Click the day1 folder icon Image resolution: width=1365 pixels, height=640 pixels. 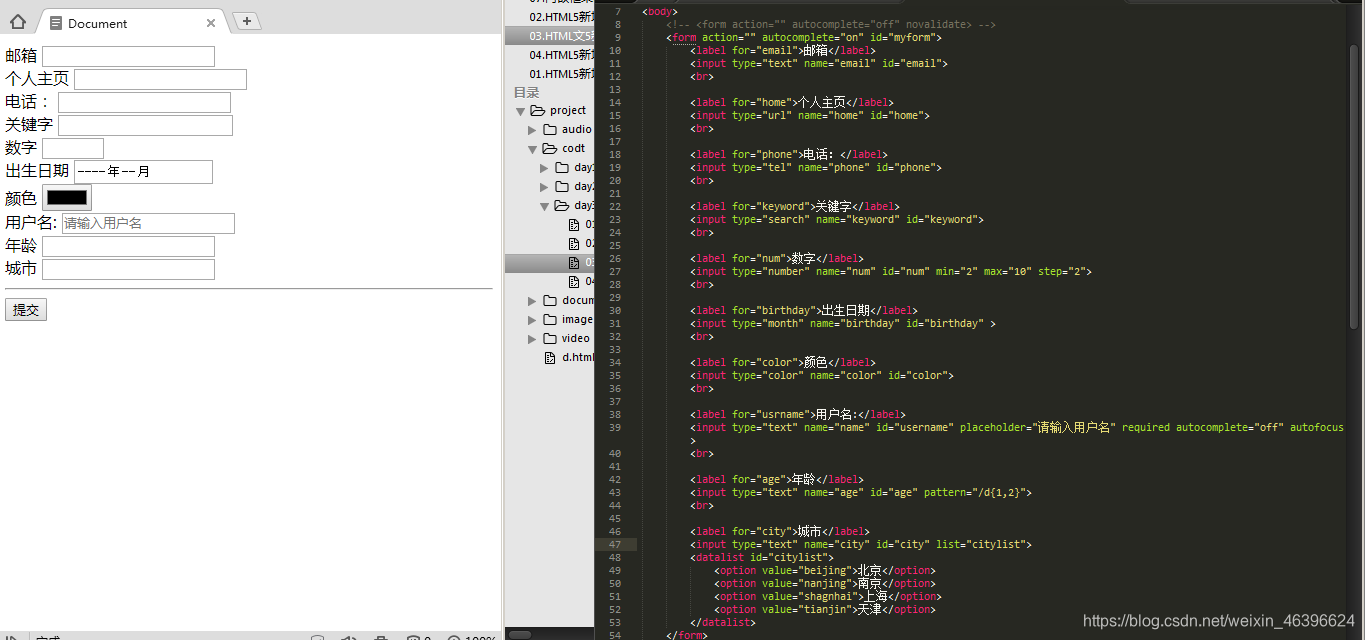[x=562, y=167]
